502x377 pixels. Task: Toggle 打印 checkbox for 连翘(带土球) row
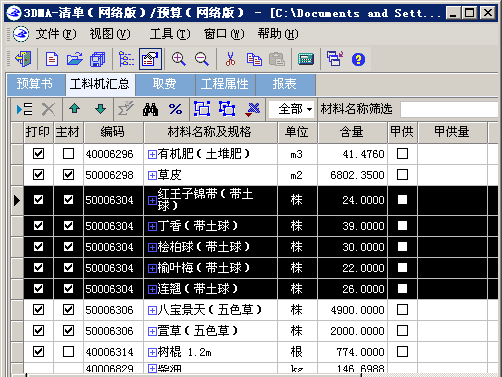pyautogui.click(x=38, y=288)
